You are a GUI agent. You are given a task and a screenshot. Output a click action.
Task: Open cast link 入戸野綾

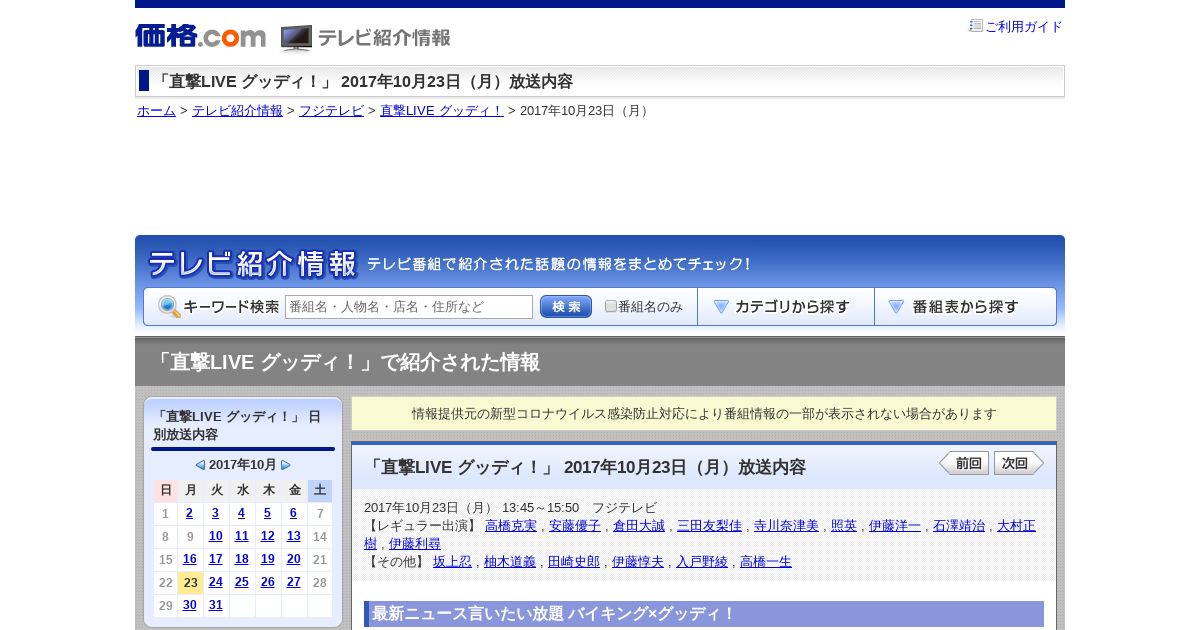(x=702, y=562)
